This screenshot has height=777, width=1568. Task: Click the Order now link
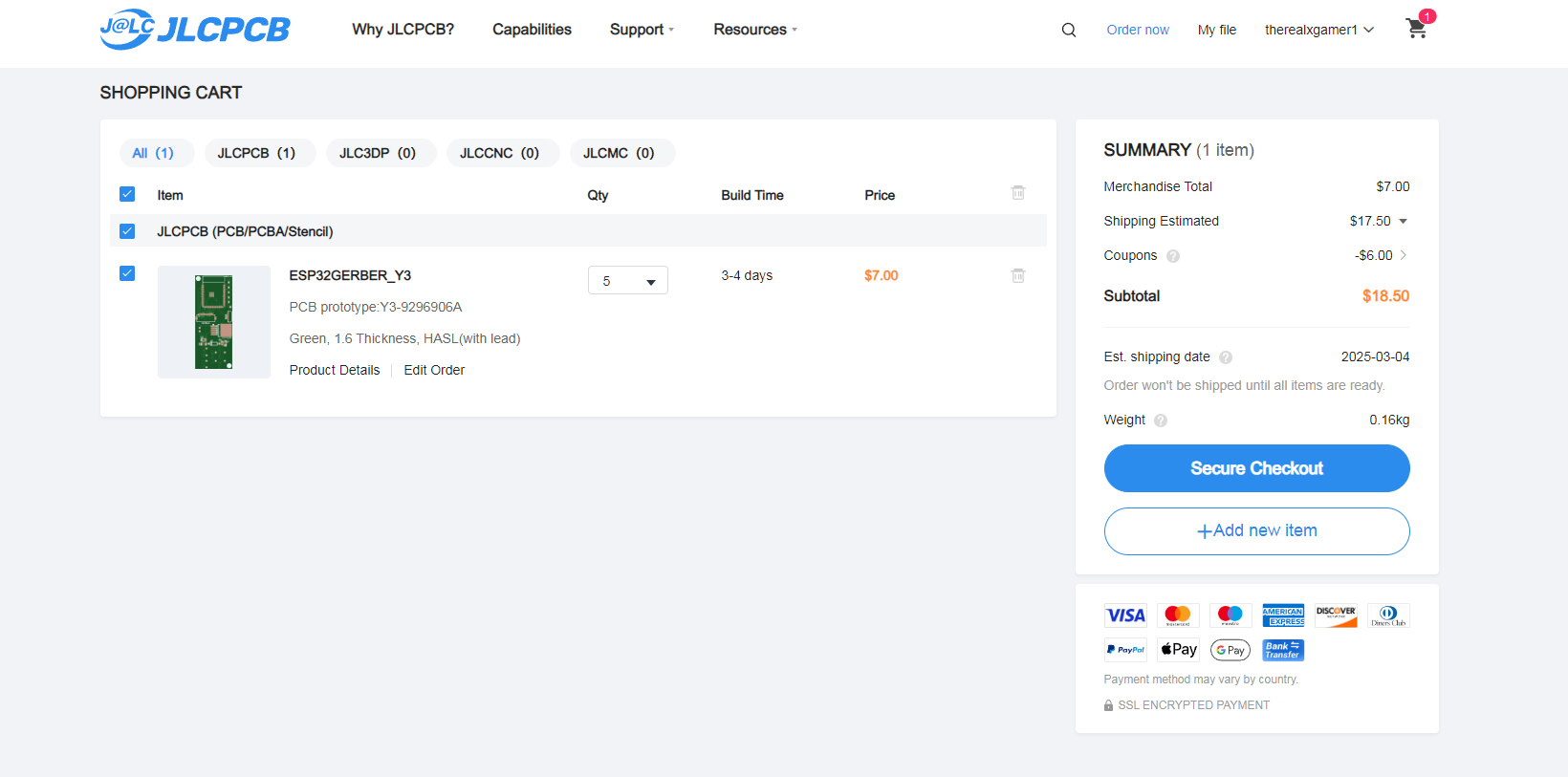[1138, 30]
